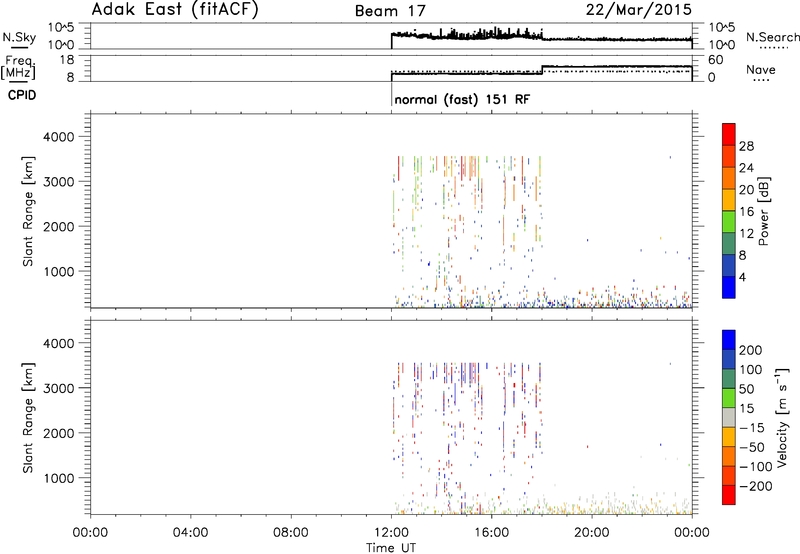Click the red -200 m/s velocity colorbar segment

tap(729, 495)
